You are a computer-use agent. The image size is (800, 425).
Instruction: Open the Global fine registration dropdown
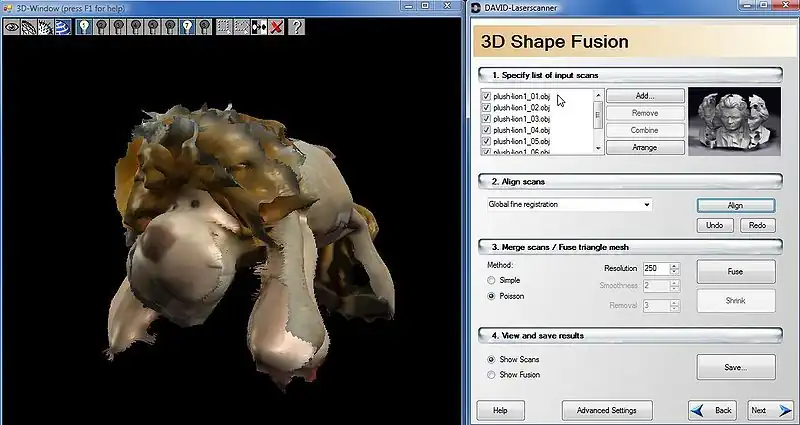[647, 204]
